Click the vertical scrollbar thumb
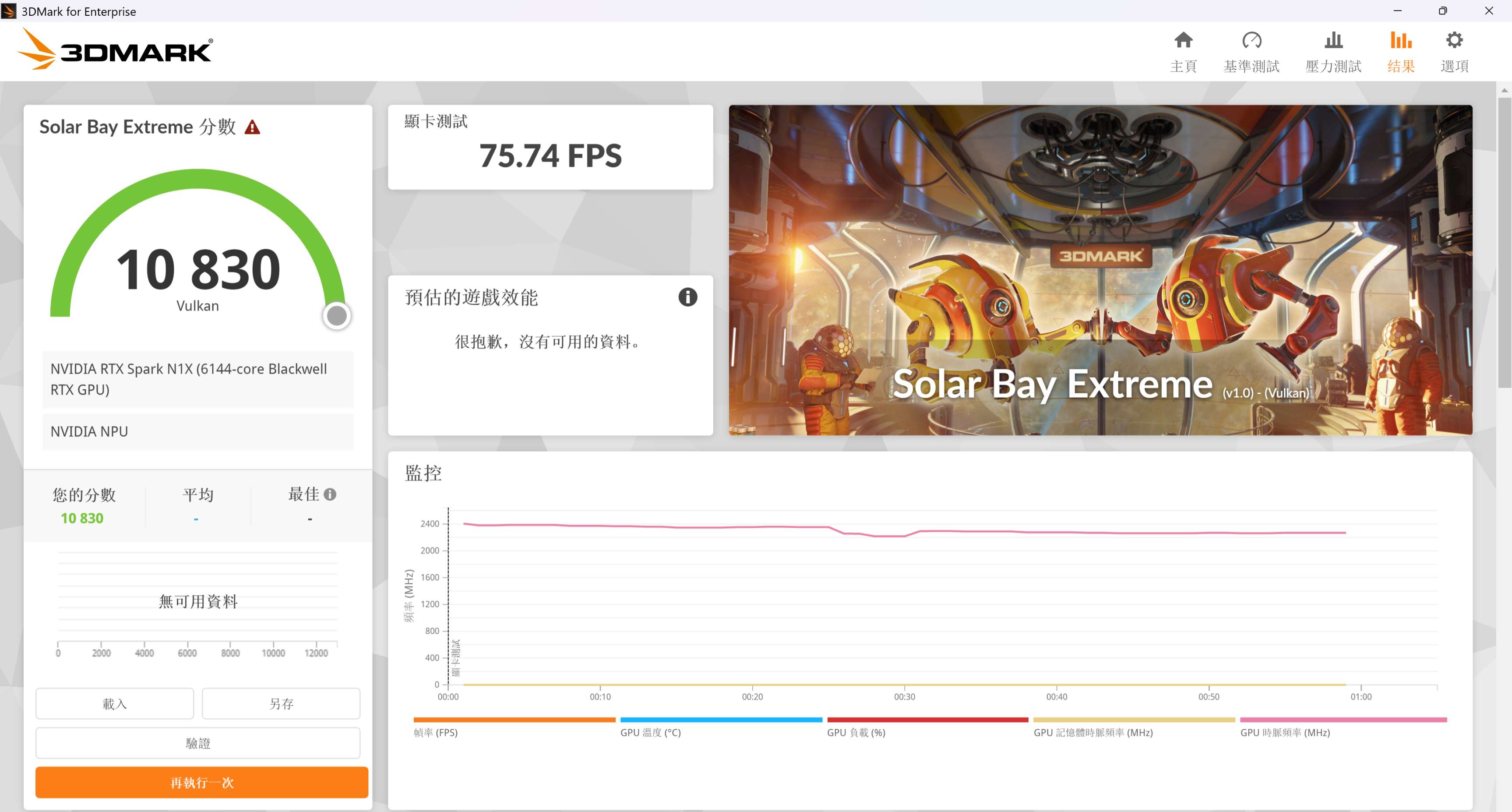1512x812 pixels. (x=1505, y=243)
